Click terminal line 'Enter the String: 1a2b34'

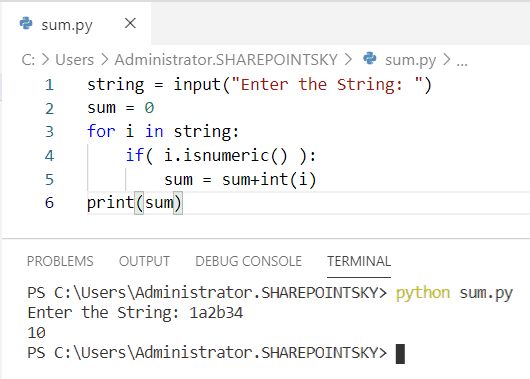(135, 313)
